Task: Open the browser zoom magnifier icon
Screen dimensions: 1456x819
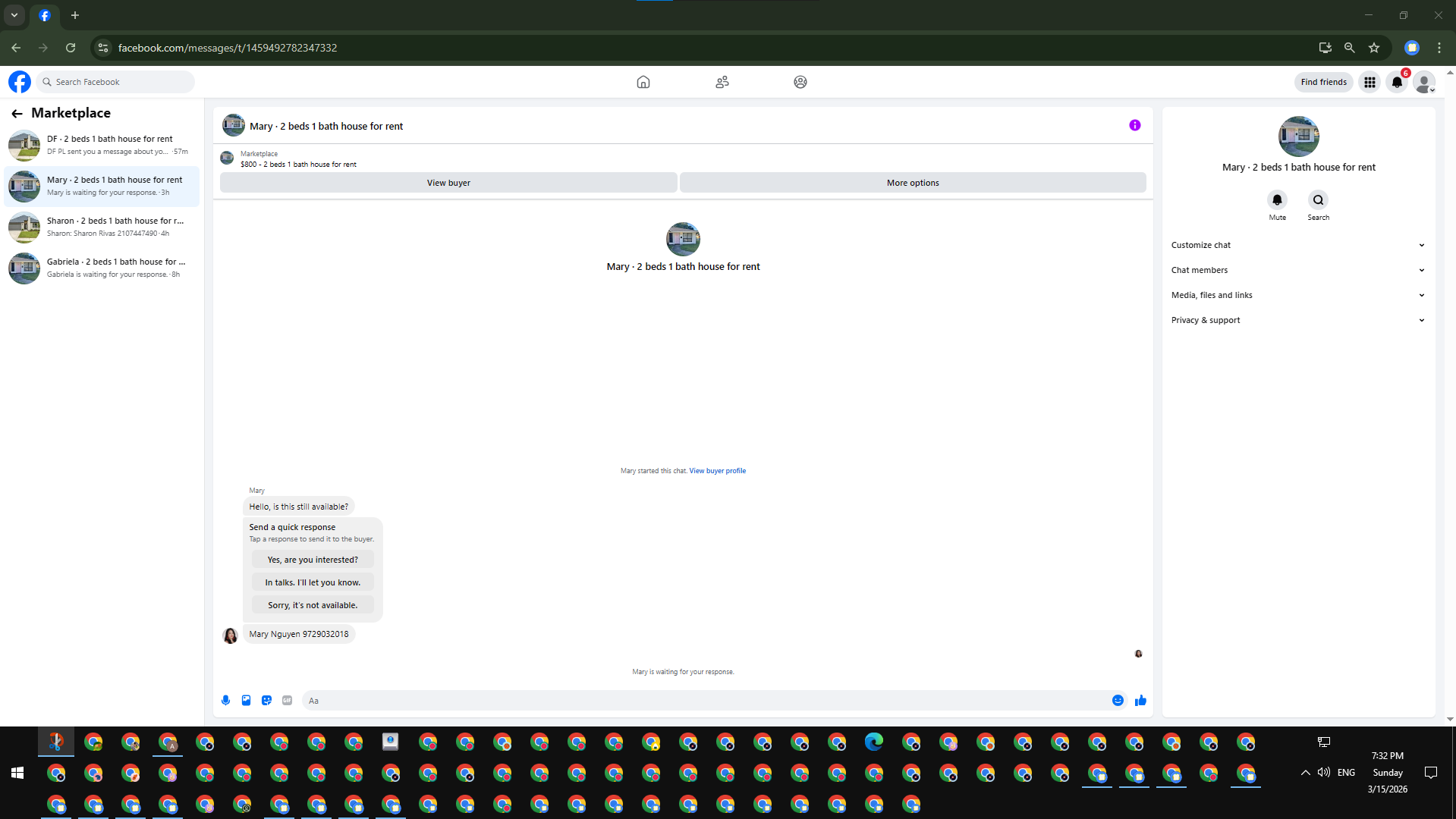Action: pyautogui.click(x=1350, y=48)
